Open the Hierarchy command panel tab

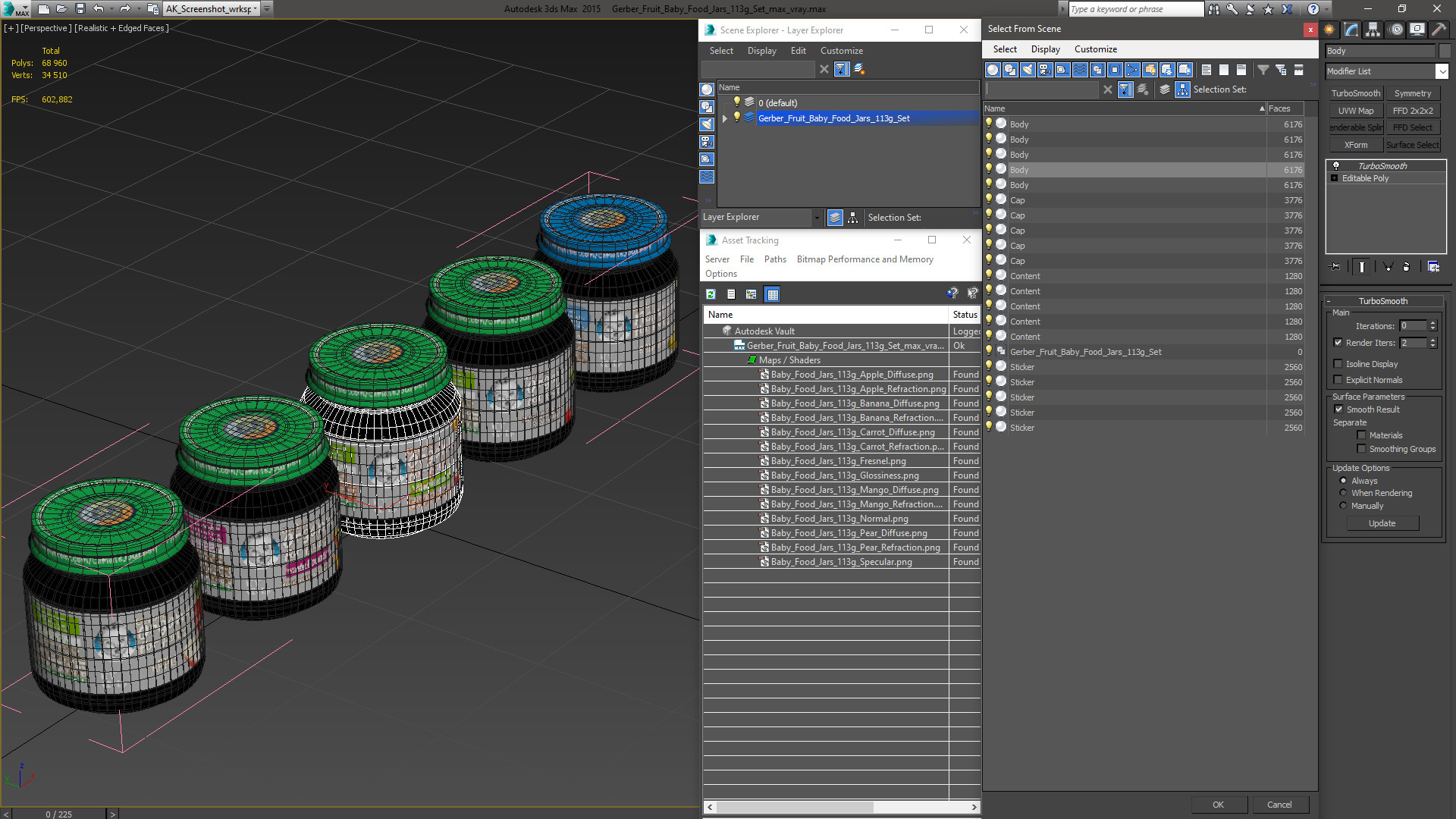[x=1373, y=30]
